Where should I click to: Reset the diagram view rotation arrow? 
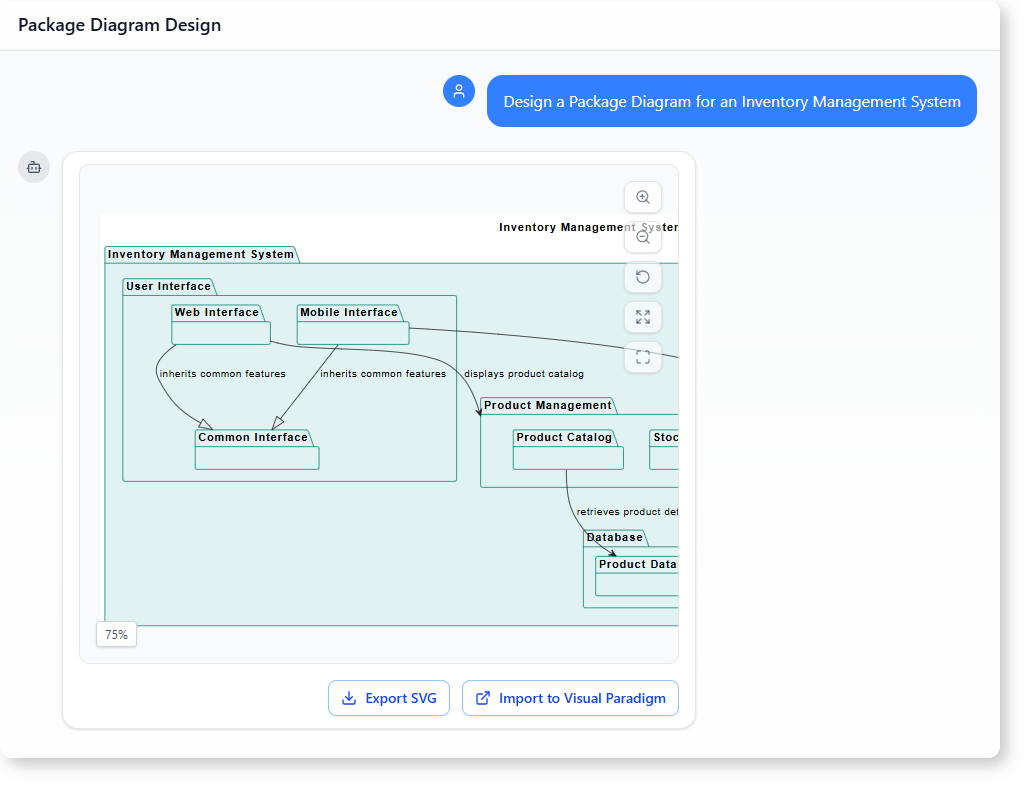click(x=643, y=277)
